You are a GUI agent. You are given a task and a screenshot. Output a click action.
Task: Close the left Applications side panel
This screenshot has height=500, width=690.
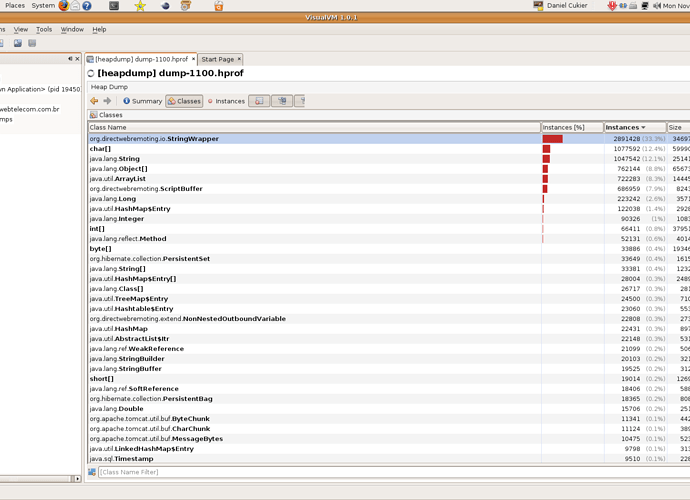(x=77, y=59)
